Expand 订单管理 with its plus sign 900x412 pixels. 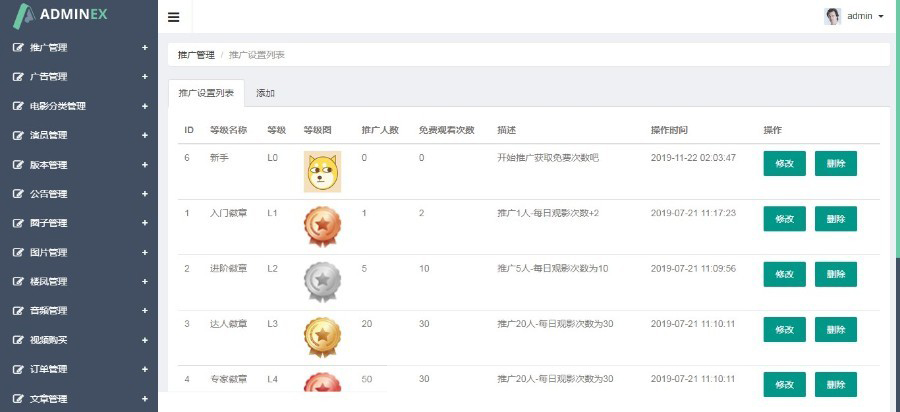[145, 369]
